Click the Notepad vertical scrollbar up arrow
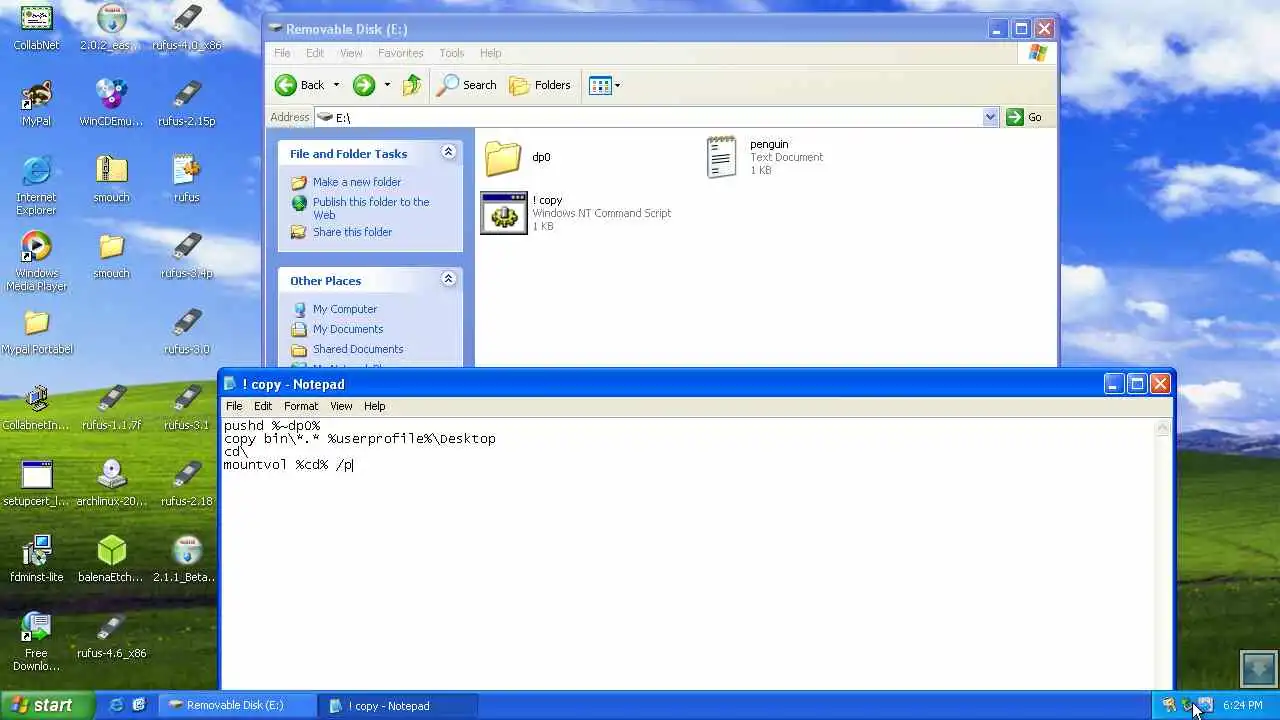This screenshot has width=1280, height=720. click(1162, 427)
